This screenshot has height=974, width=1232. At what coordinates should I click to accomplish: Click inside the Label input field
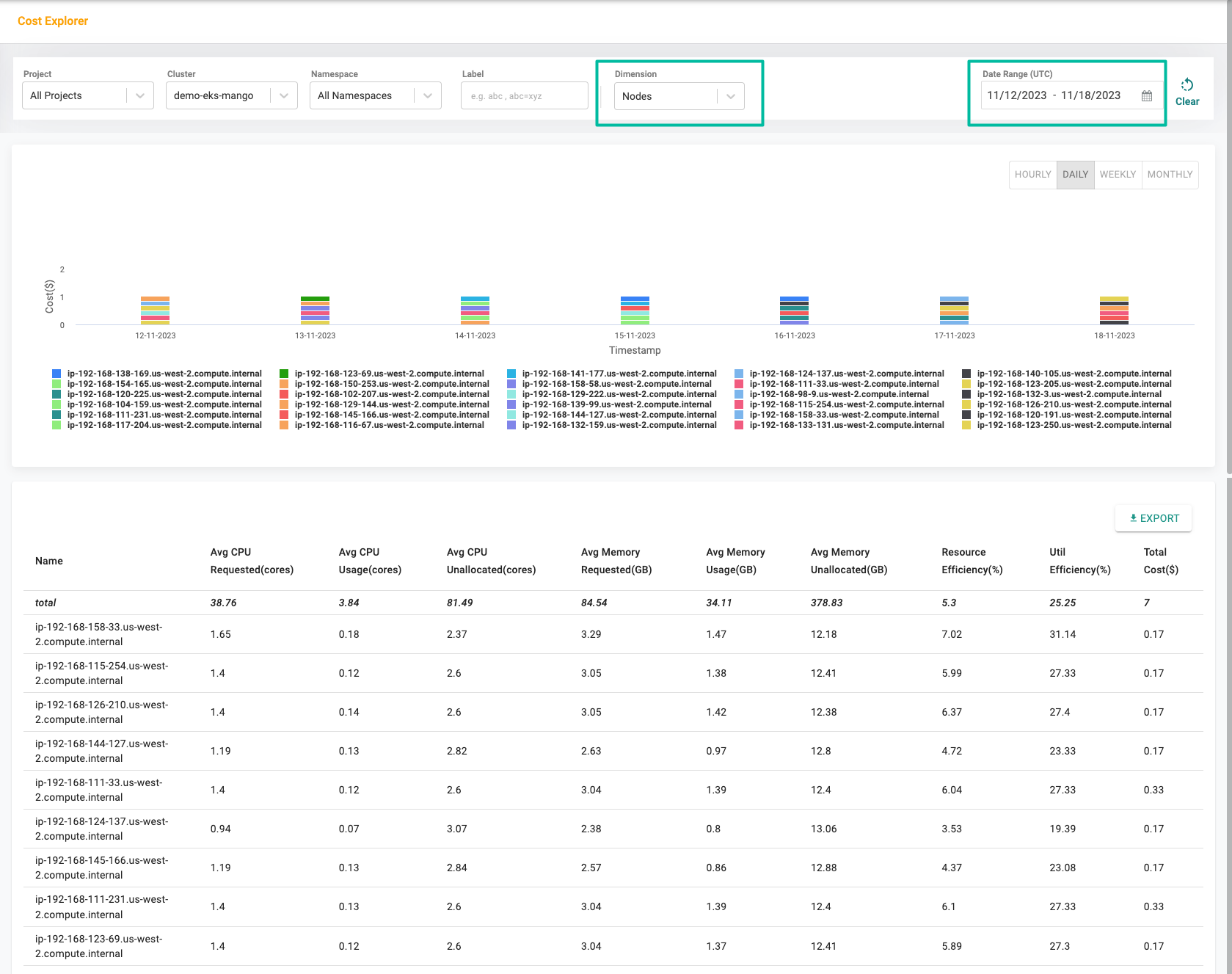tap(525, 95)
